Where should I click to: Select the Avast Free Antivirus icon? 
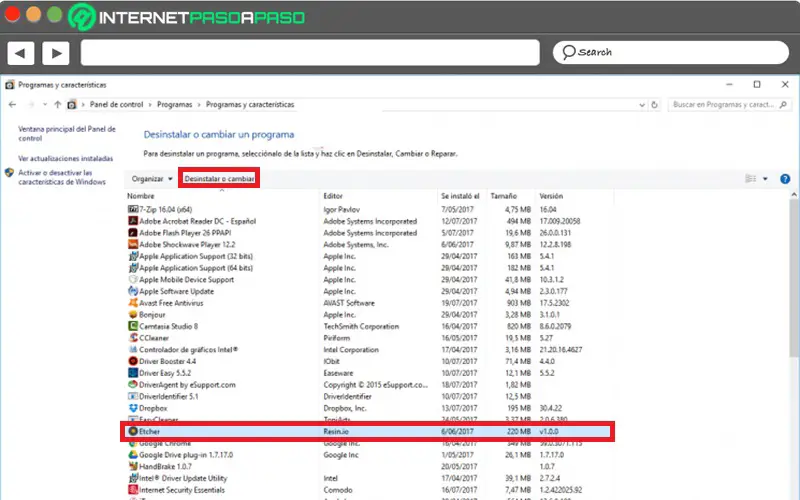[133, 302]
